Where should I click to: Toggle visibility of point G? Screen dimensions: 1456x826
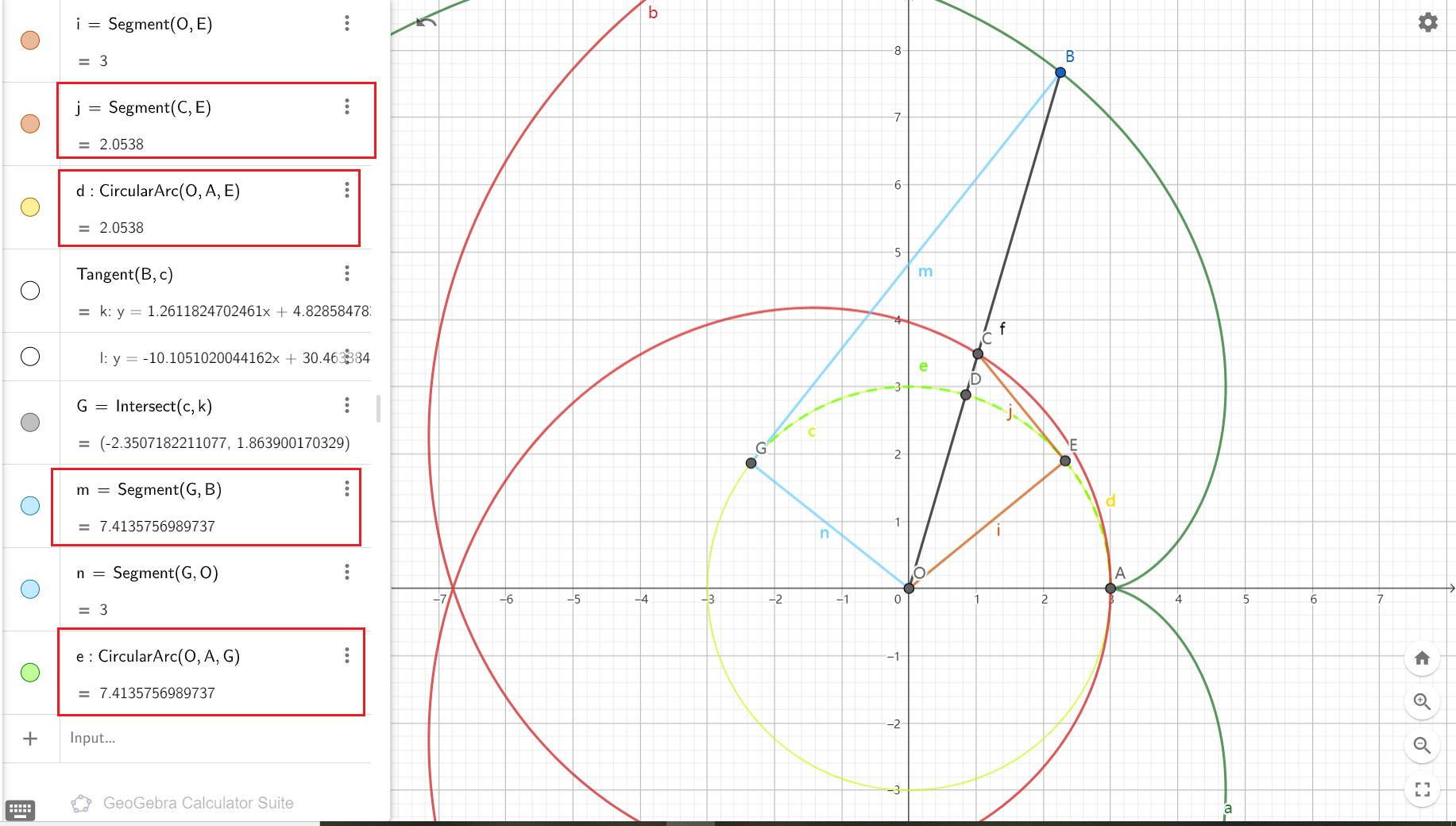(30, 423)
